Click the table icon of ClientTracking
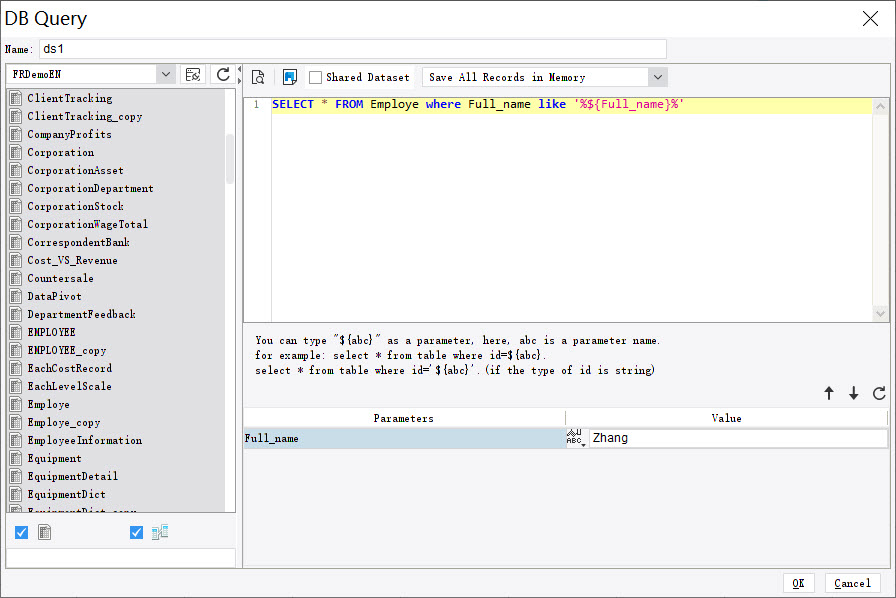The image size is (896, 598). click(16, 98)
